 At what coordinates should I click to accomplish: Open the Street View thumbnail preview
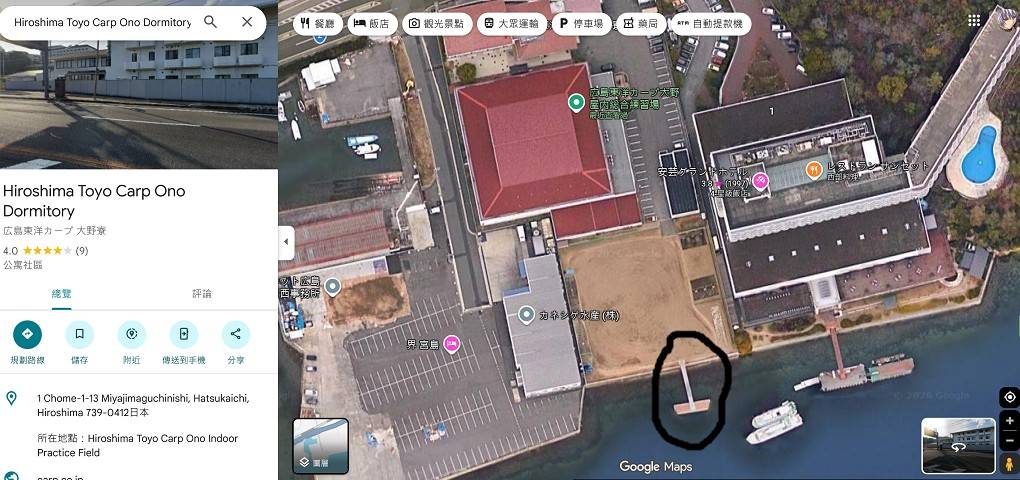point(958,446)
